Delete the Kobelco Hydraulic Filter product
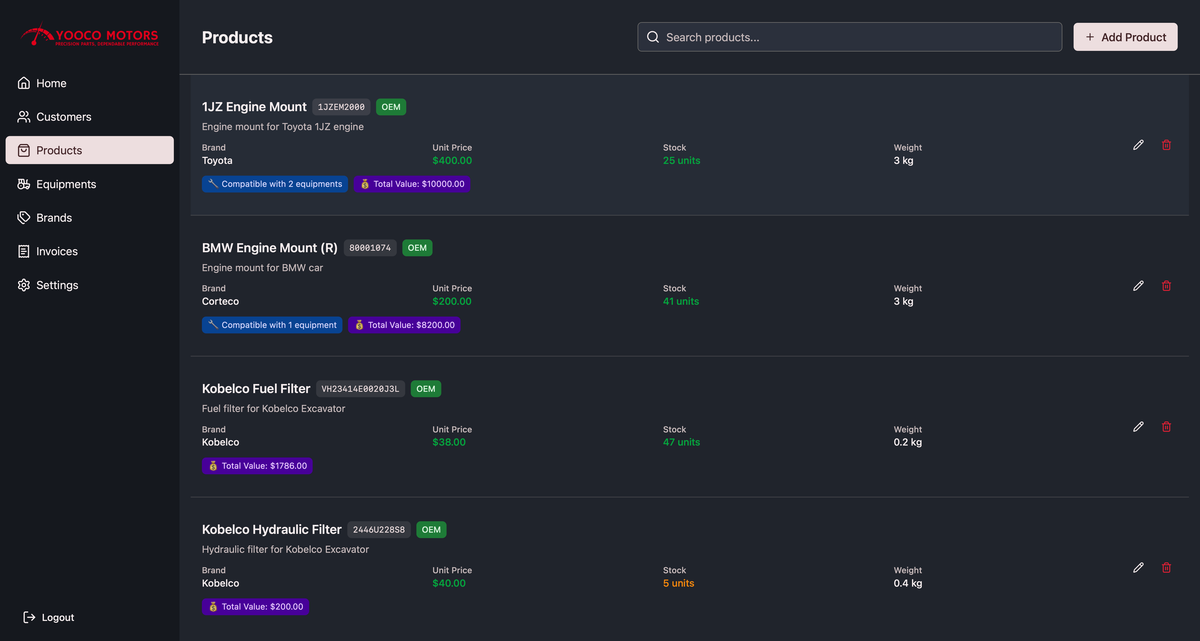The width and height of the screenshot is (1200, 641). [1166, 568]
